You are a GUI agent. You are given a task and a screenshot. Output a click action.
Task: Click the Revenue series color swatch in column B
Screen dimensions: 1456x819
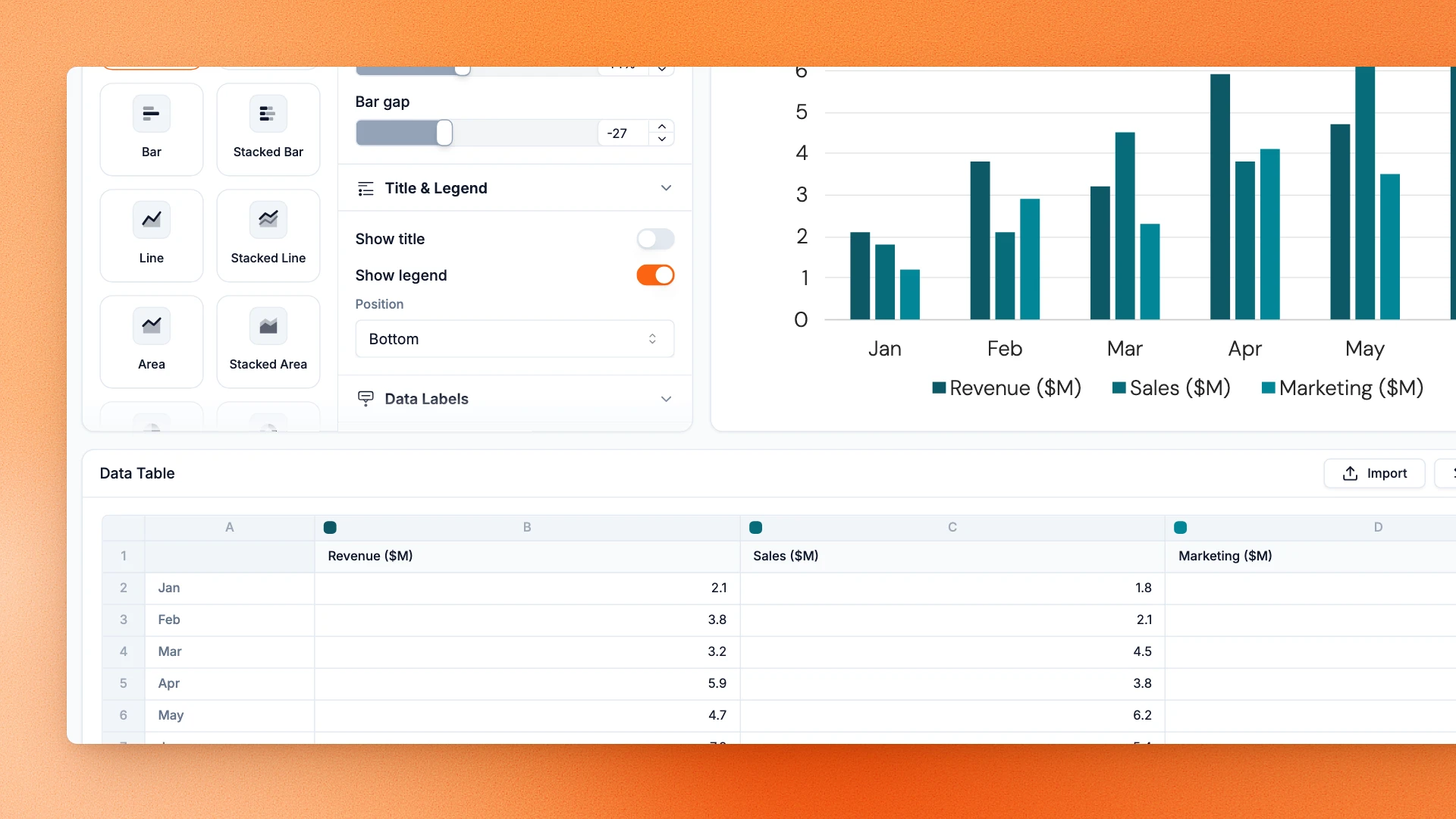click(330, 527)
